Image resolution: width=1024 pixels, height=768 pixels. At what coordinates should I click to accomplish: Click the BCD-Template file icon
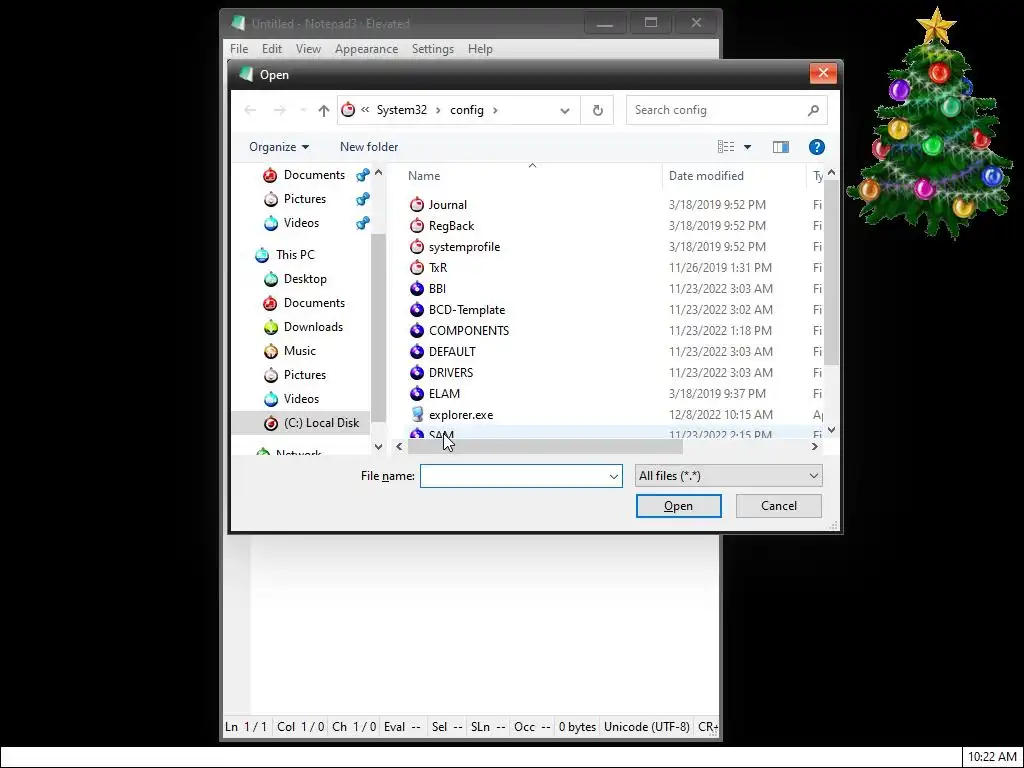point(417,309)
